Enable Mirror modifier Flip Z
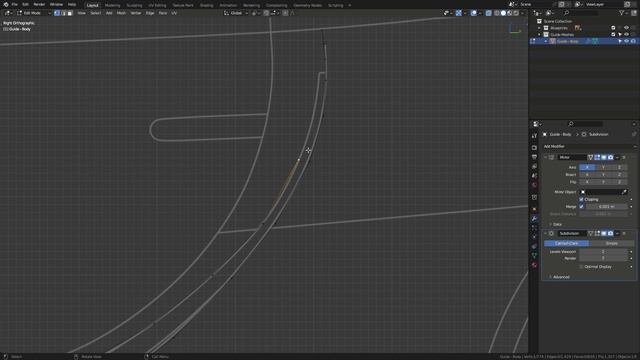 tap(619, 182)
